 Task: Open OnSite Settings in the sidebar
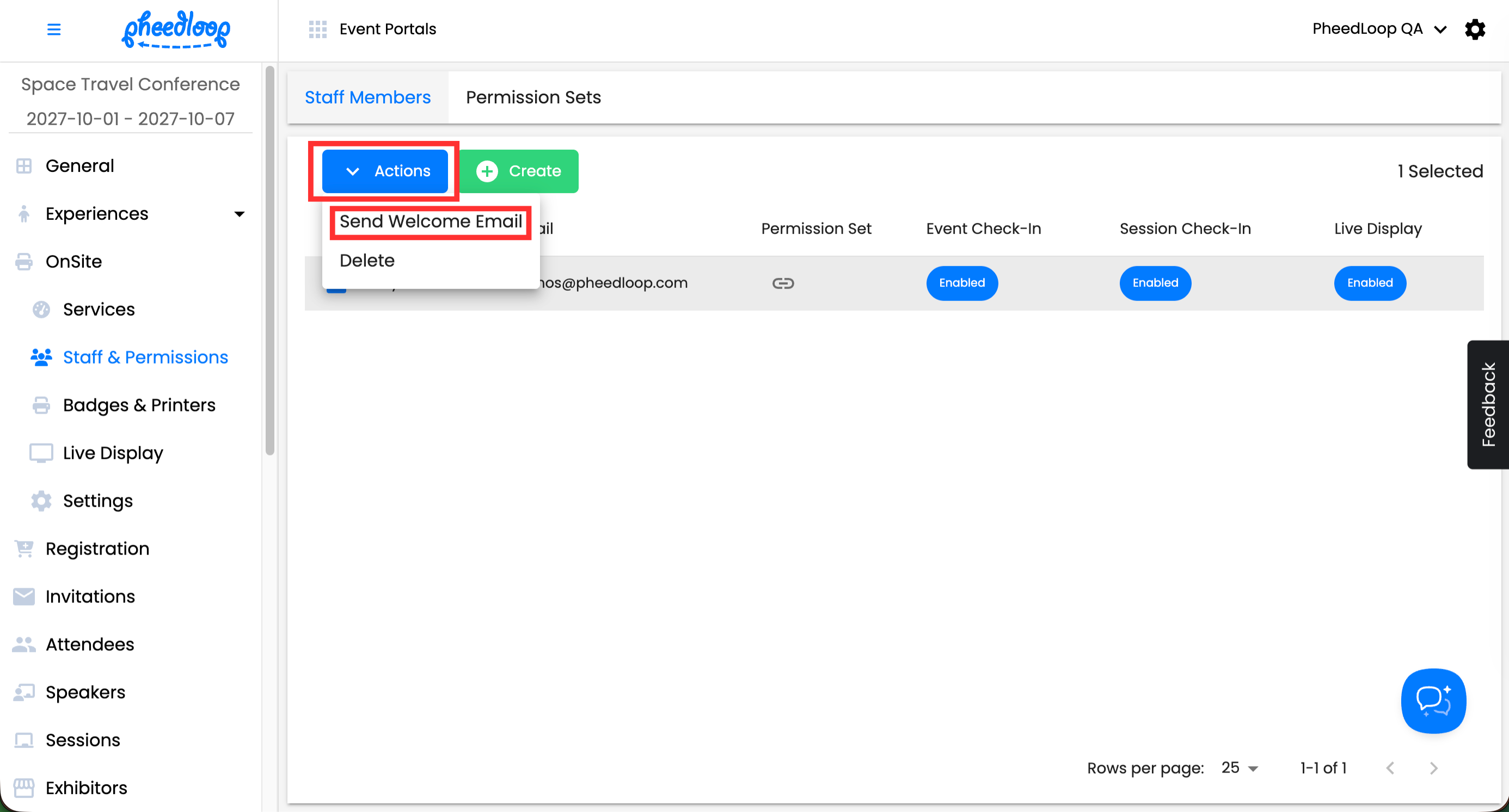click(x=97, y=501)
